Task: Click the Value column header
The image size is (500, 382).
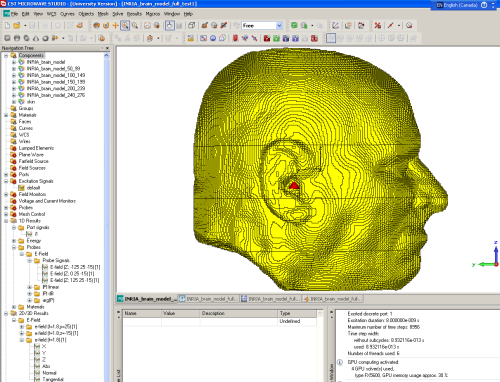Action: 181,313
